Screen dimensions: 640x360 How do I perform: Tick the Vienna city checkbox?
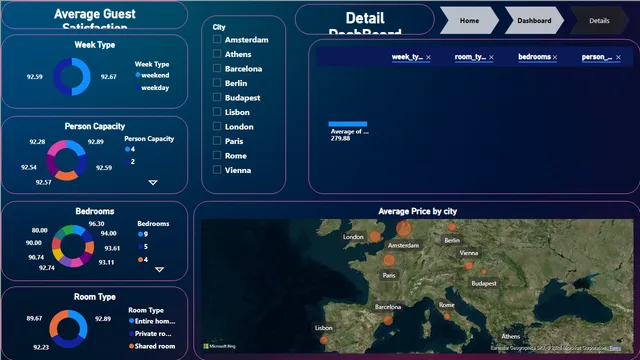coord(217,170)
